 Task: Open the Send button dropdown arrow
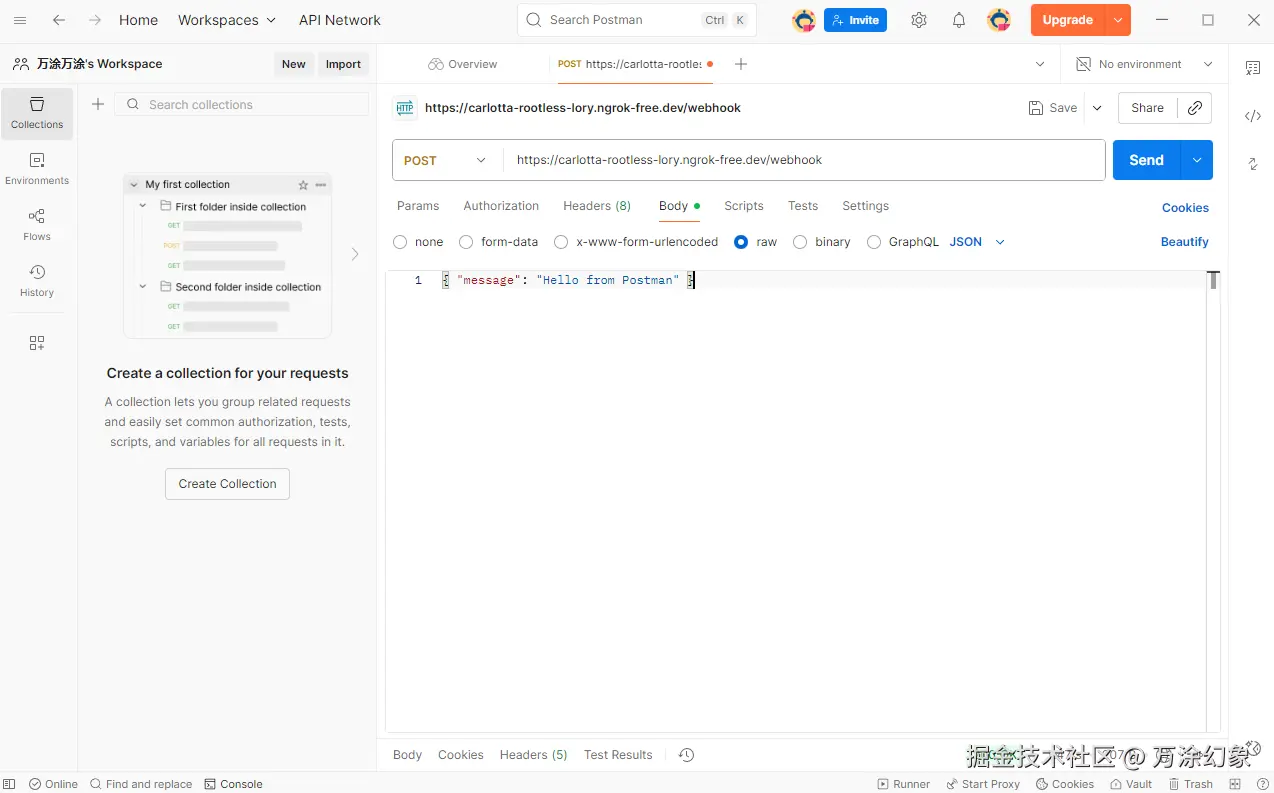[x=1197, y=160]
